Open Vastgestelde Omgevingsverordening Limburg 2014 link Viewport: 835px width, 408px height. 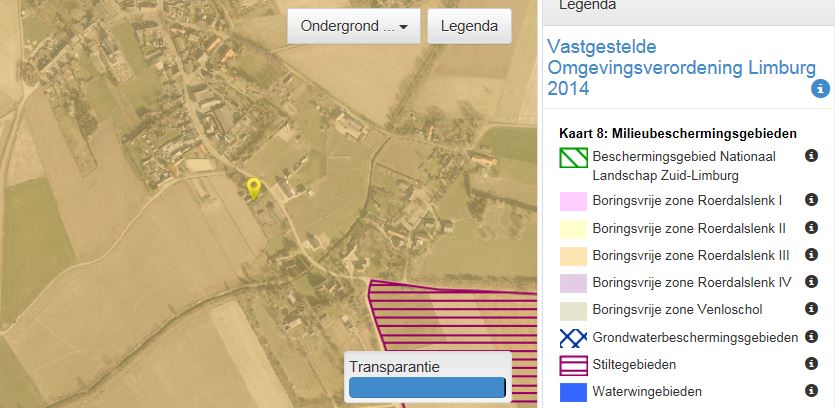681,68
